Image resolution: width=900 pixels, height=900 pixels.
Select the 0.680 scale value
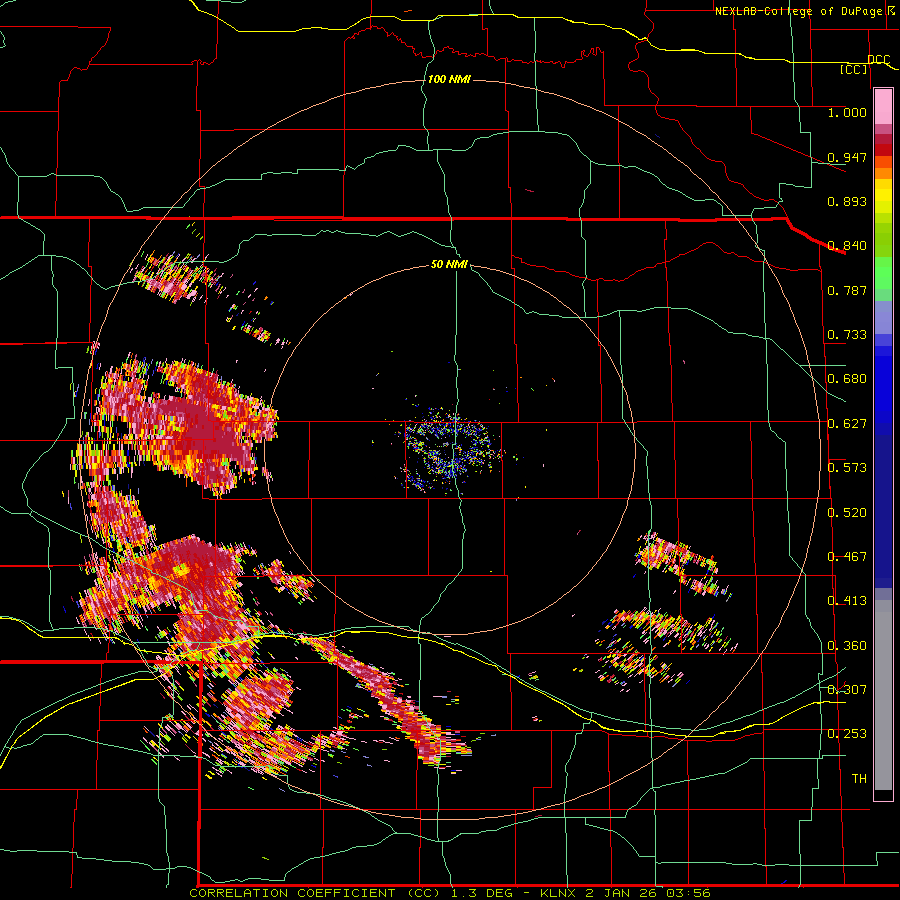(847, 379)
